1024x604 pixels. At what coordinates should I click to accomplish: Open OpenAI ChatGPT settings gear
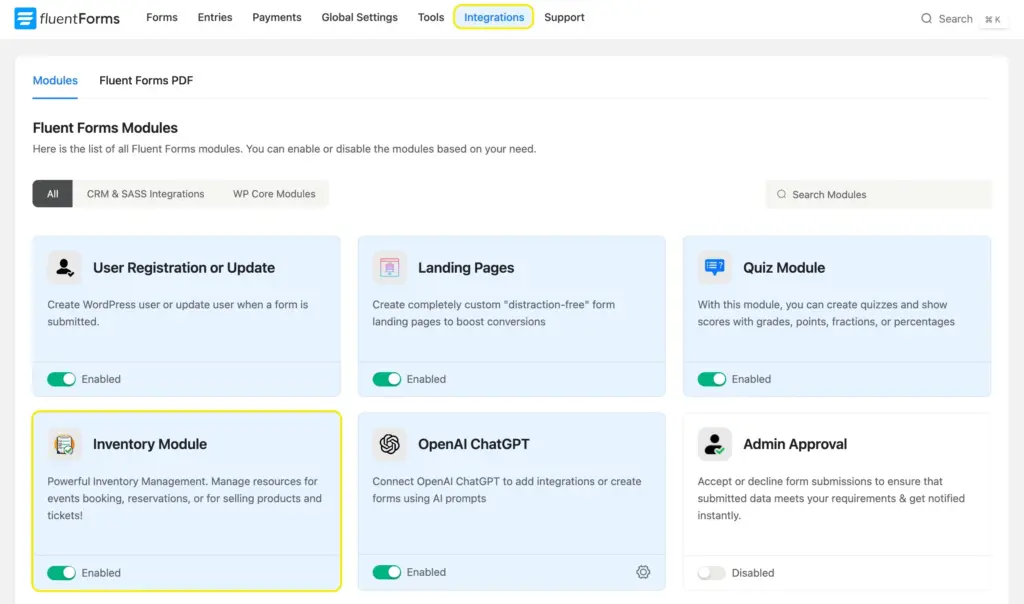tap(643, 572)
